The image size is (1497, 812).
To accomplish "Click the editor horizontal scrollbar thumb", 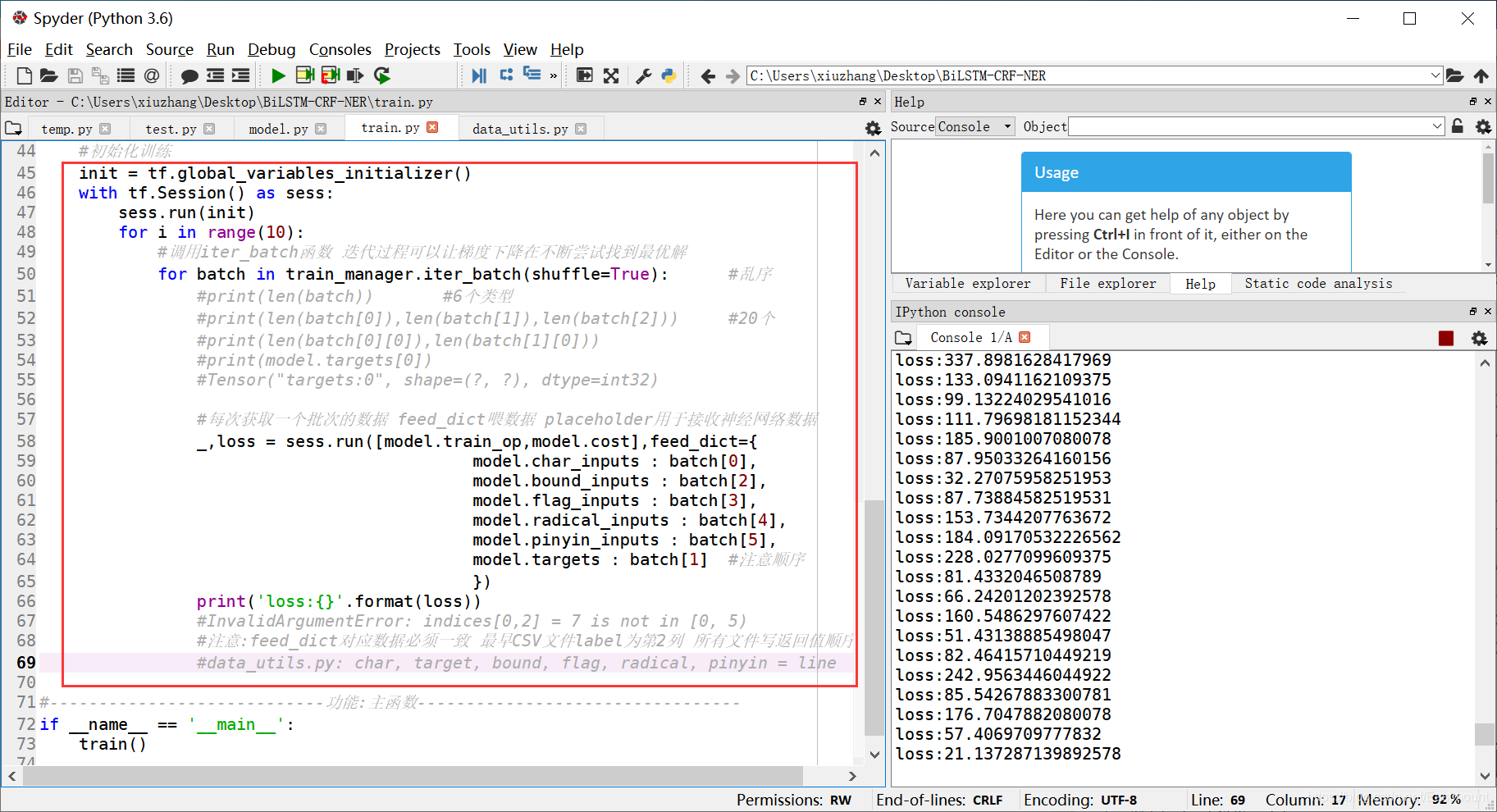I will point(413,776).
